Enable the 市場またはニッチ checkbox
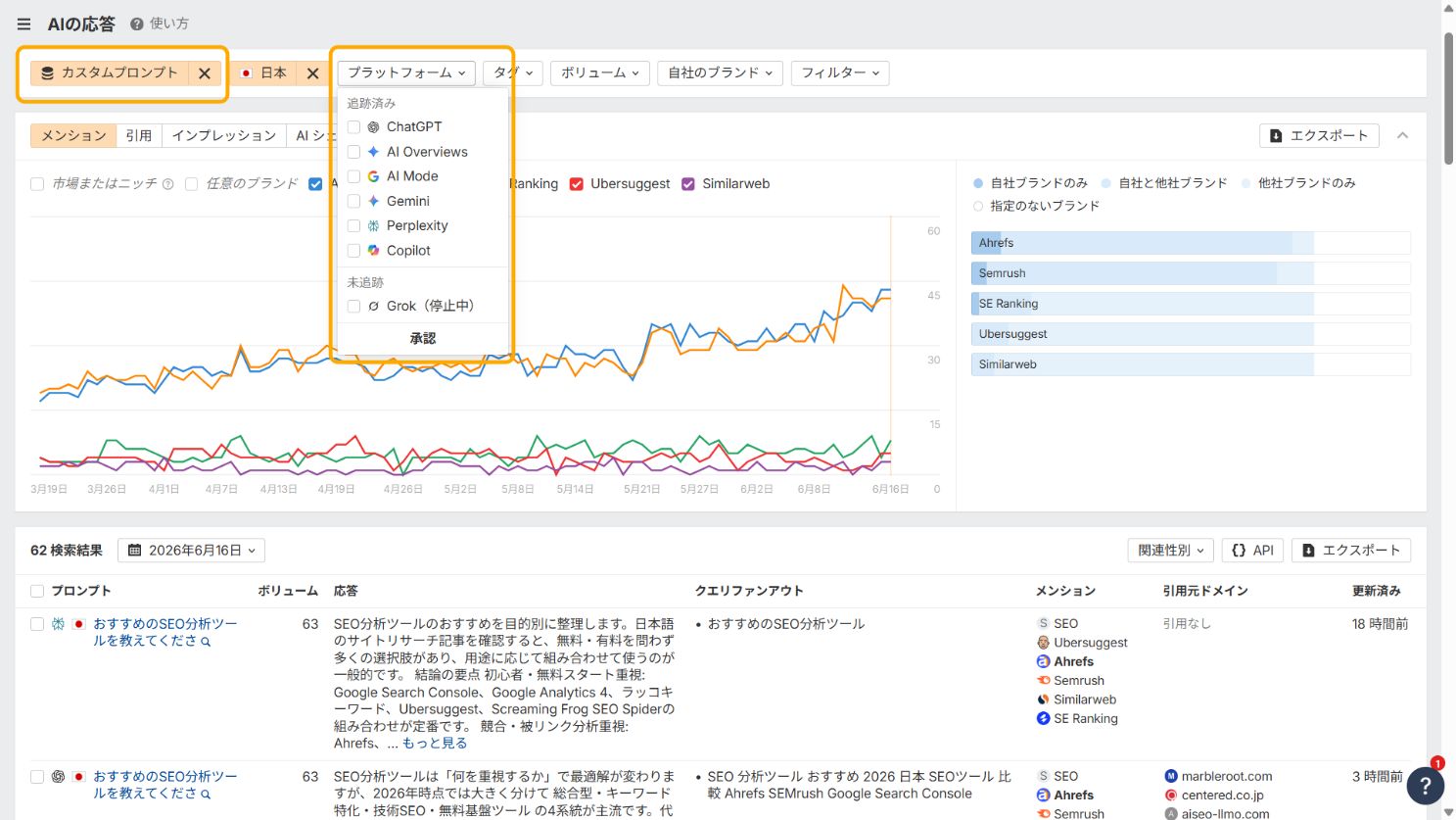 click(37, 184)
